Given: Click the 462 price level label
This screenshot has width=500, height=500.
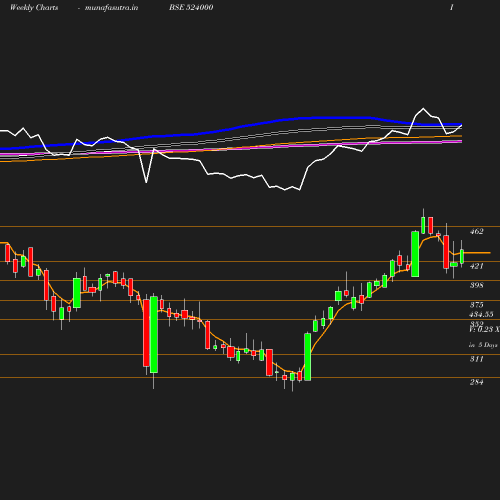Looking at the screenshot, I should point(476,231).
